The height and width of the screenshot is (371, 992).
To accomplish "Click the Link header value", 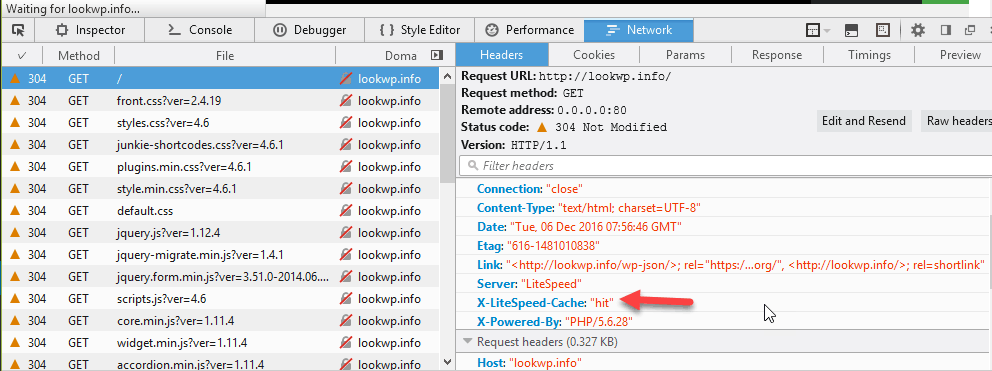I will point(746,265).
